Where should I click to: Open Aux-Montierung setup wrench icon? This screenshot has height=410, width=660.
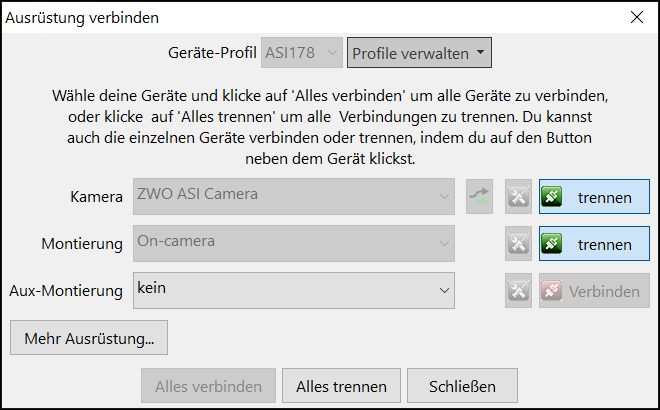(x=518, y=291)
